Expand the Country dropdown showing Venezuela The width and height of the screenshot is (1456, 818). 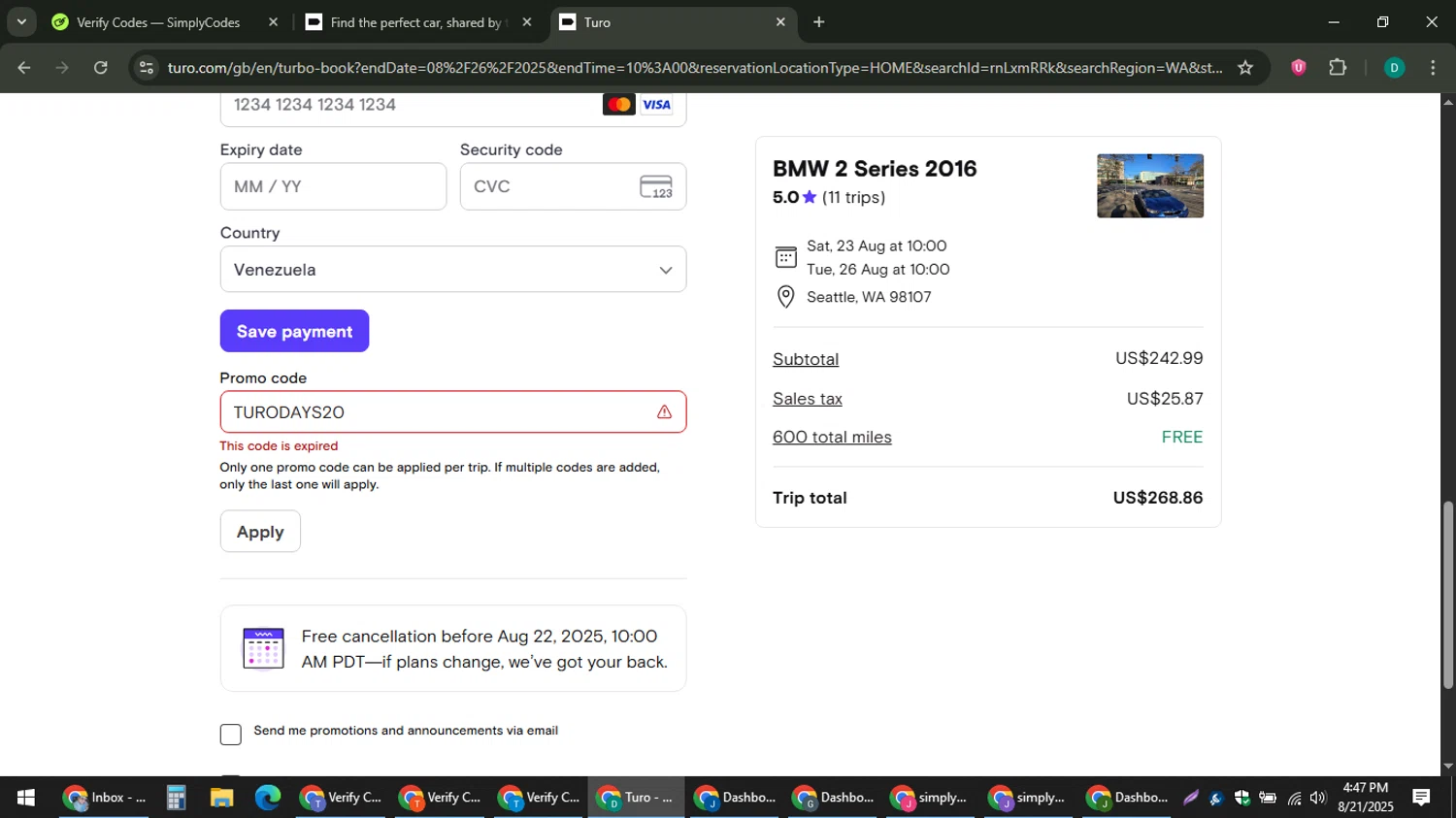pyautogui.click(x=453, y=270)
